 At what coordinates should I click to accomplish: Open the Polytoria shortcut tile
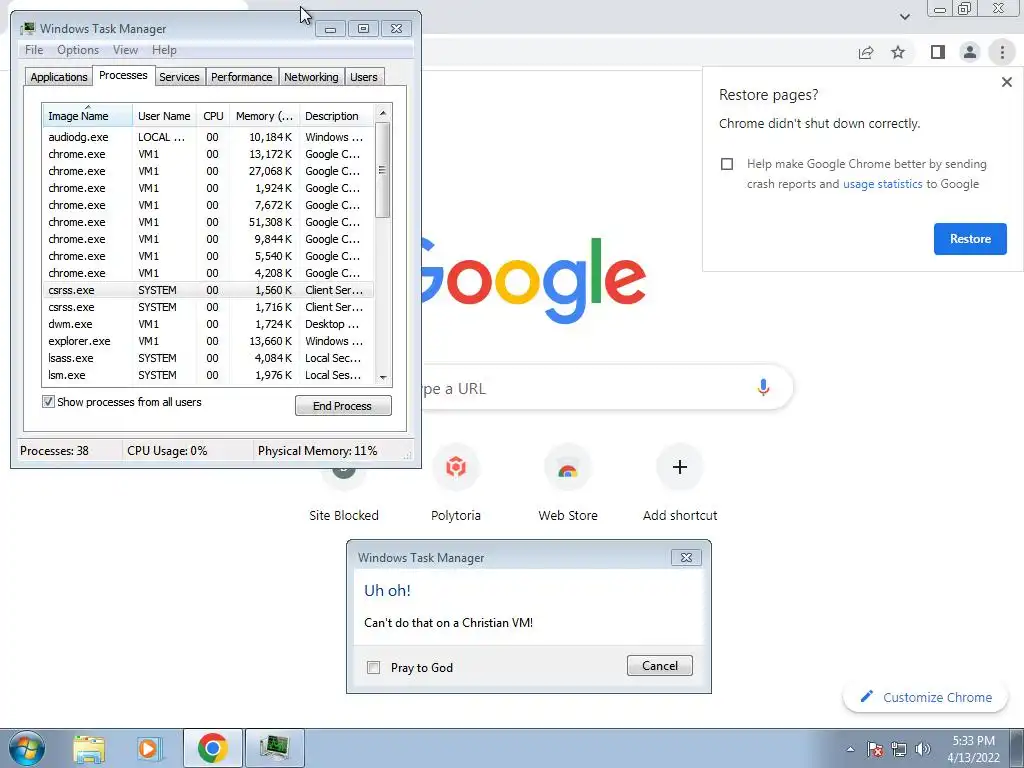(456, 483)
